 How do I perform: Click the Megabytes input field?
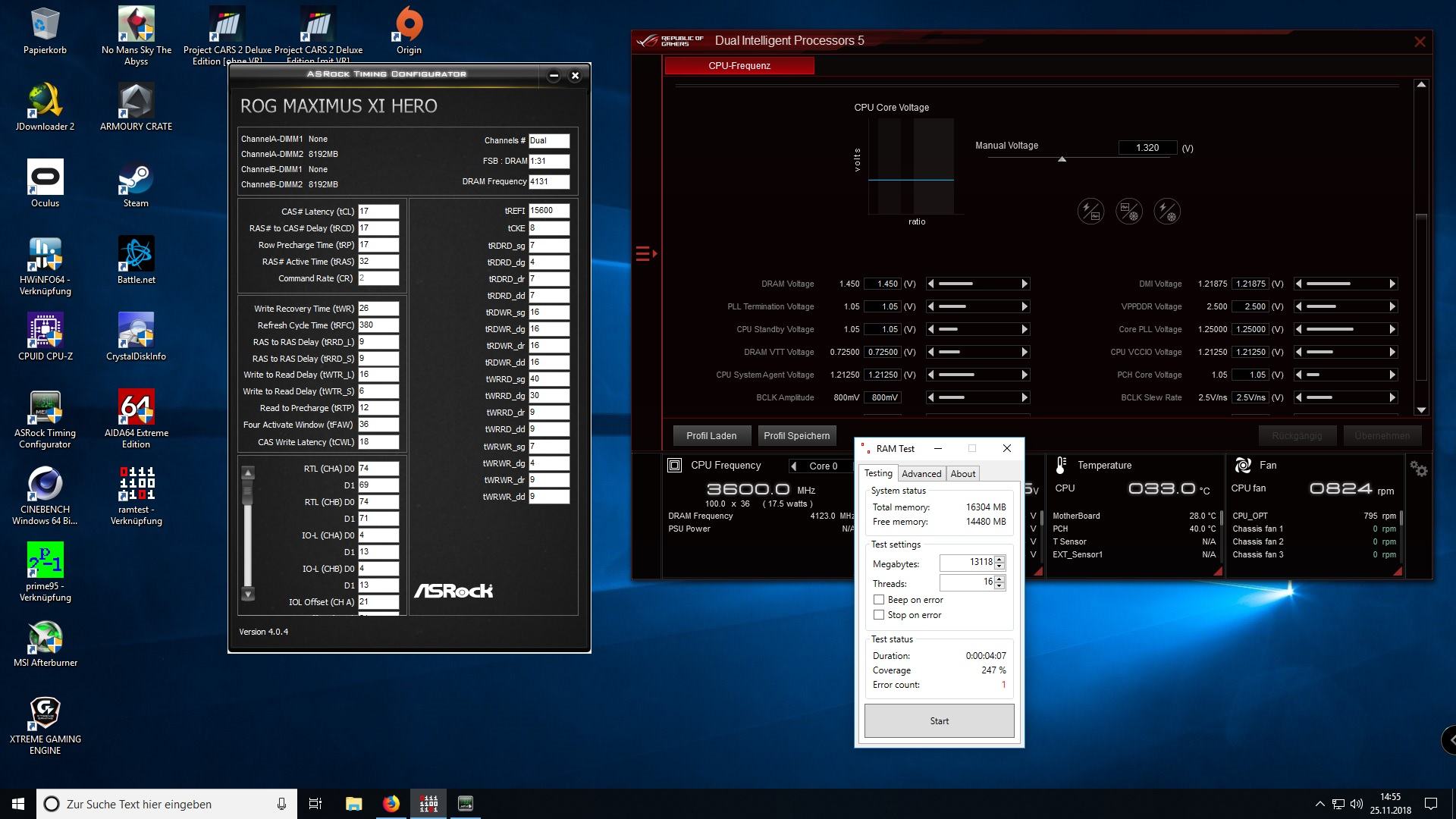click(967, 563)
